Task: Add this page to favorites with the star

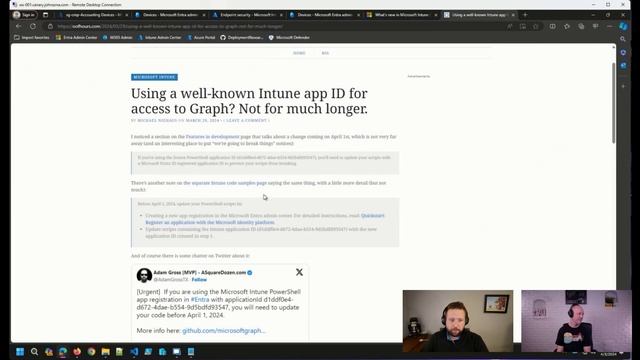Action: click(536, 26)
